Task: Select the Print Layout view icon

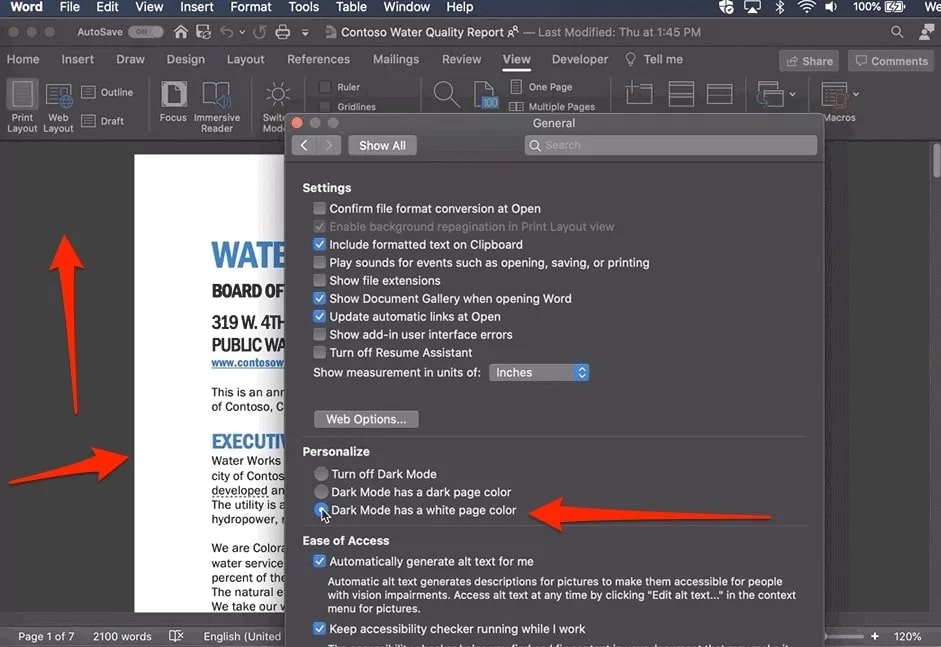Action: pyautogui.click(x=22, y=95)
